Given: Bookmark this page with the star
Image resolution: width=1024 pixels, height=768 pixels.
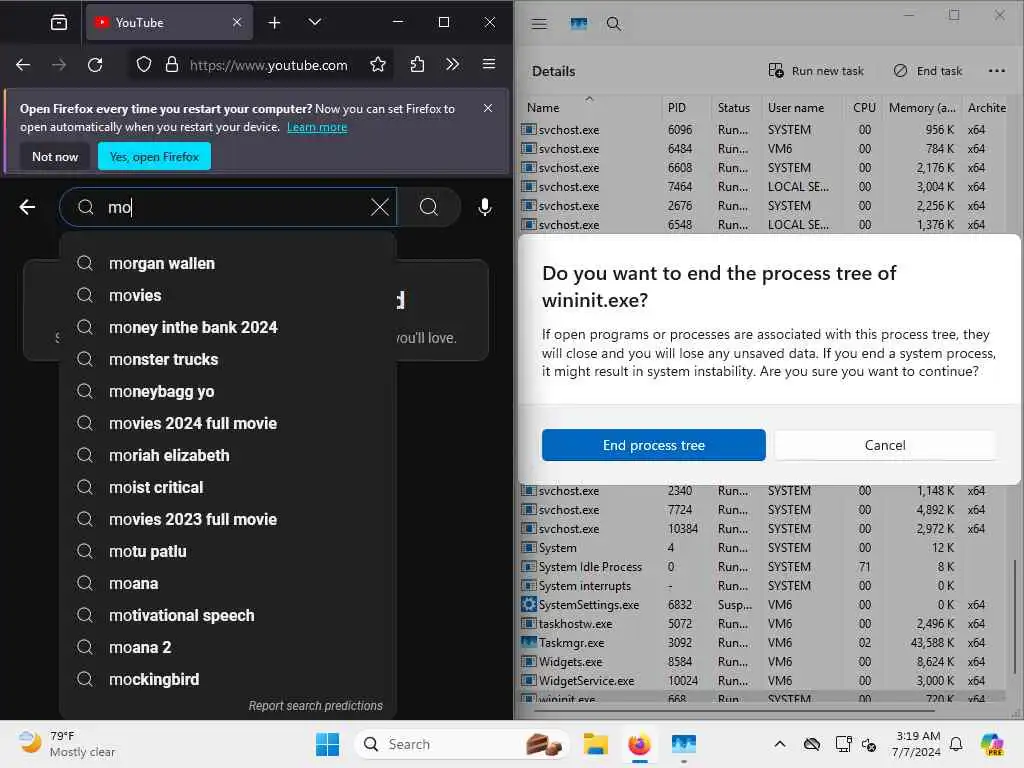Looking at the screenshot, I should click(x=377, y=65).
